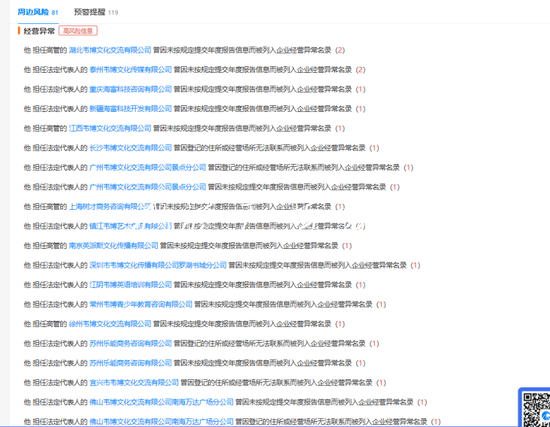Open 徐州韦博文化交流有限公司 link
This screenshot has width=550, height=427.
[x=110, y=324]
